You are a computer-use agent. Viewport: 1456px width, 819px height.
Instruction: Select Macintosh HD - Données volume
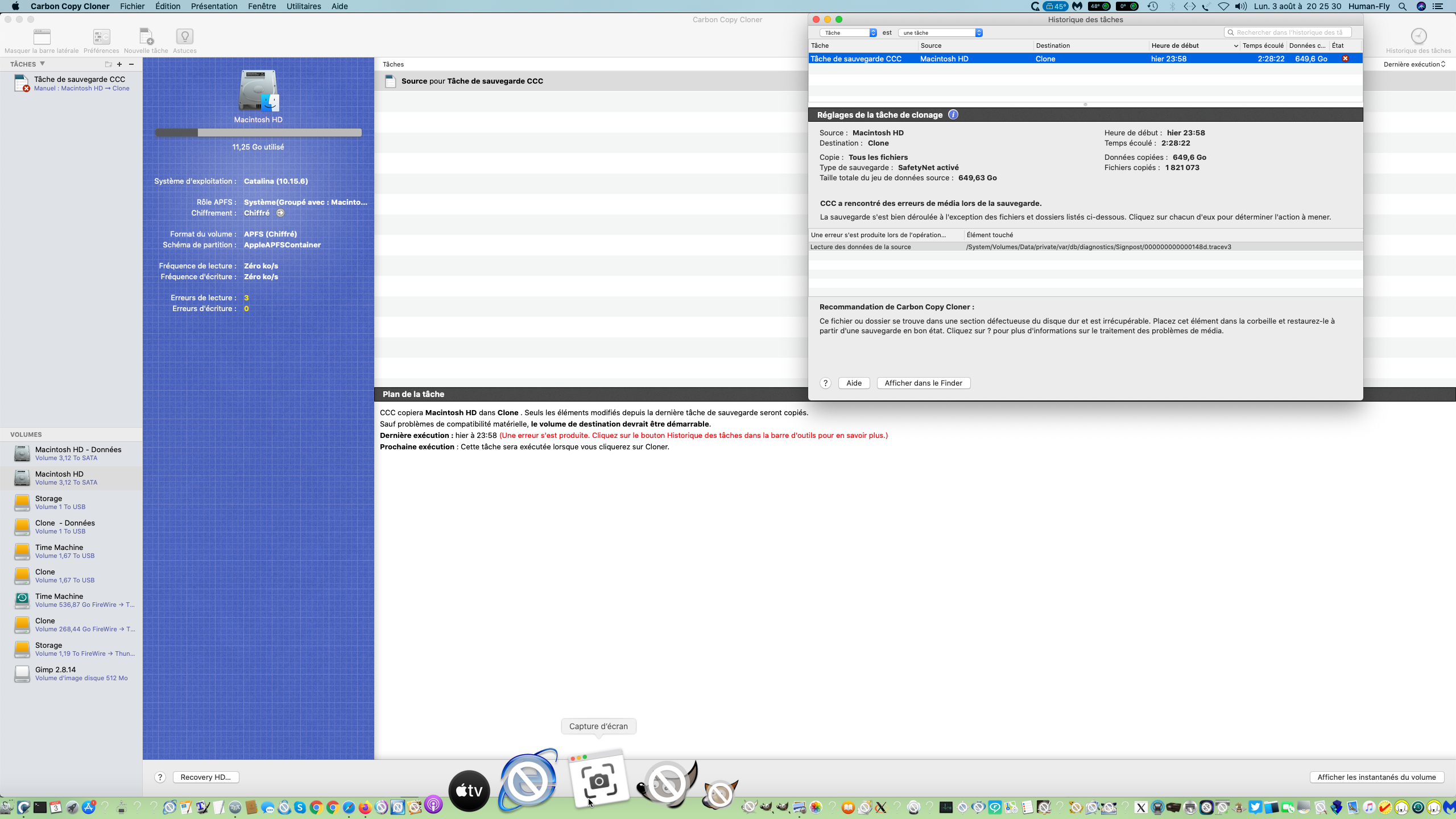[x=71, y=454]
